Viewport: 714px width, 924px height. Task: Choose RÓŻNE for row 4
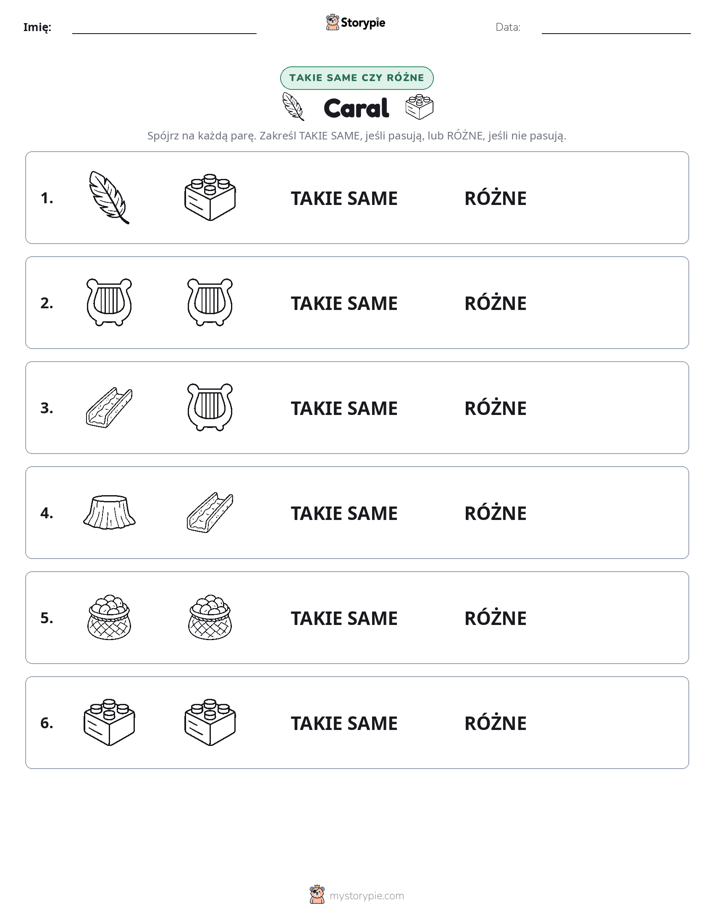point(495,513)
